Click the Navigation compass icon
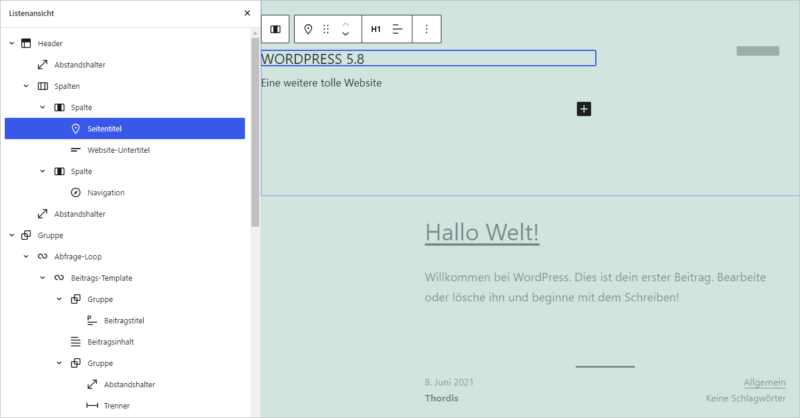This screenshot has height=418, width=800. click(76, 193)
